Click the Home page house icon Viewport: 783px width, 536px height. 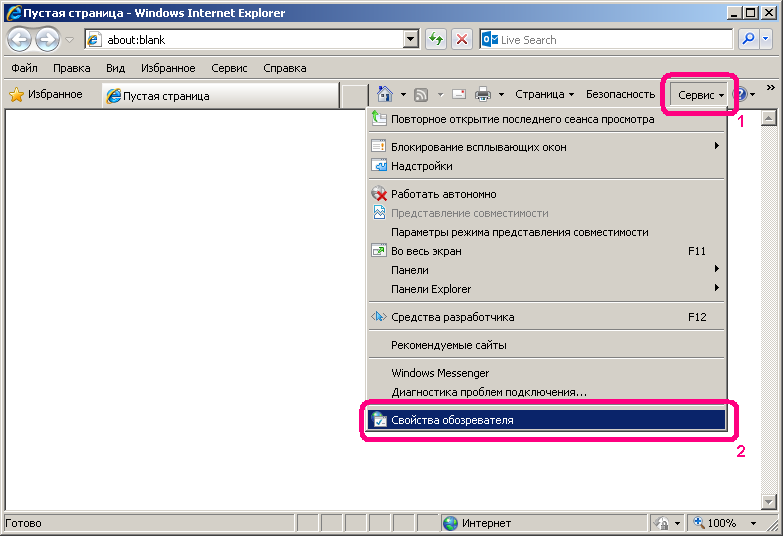384,95
